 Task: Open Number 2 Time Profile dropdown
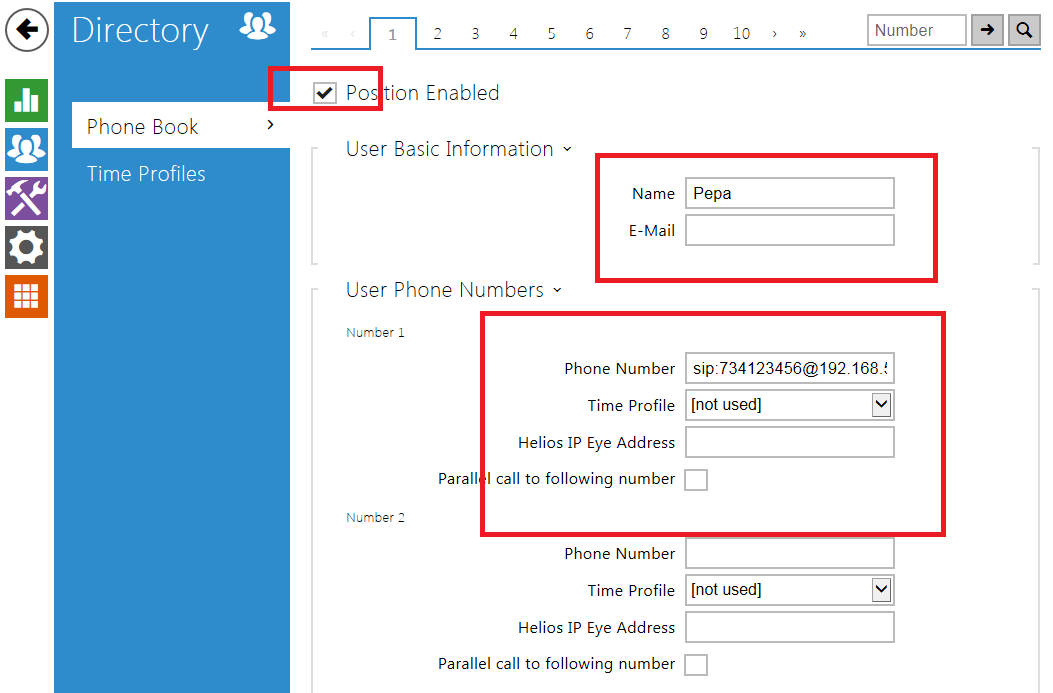click(x=789, y=590)
